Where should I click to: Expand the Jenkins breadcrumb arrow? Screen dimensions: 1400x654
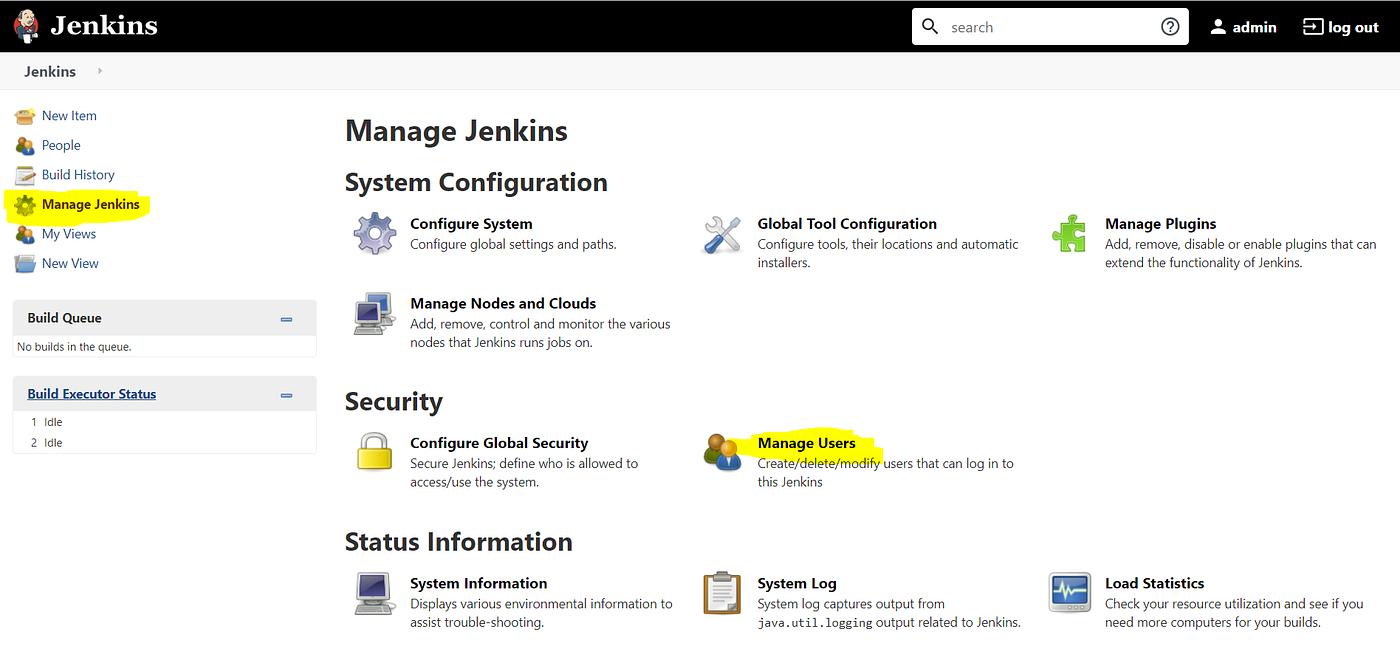coord(100,71)
